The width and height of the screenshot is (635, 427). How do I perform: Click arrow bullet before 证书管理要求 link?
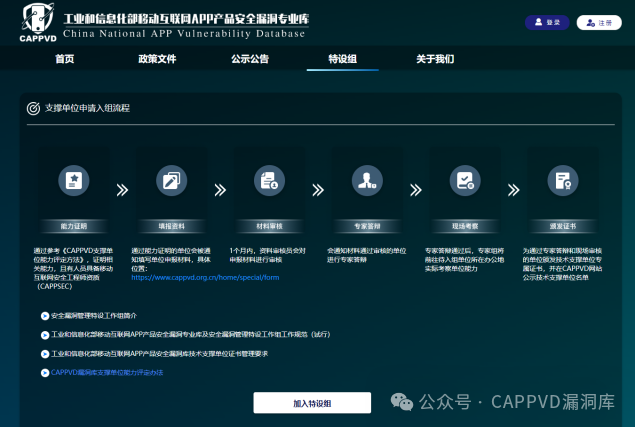click(x=45, y=354)
